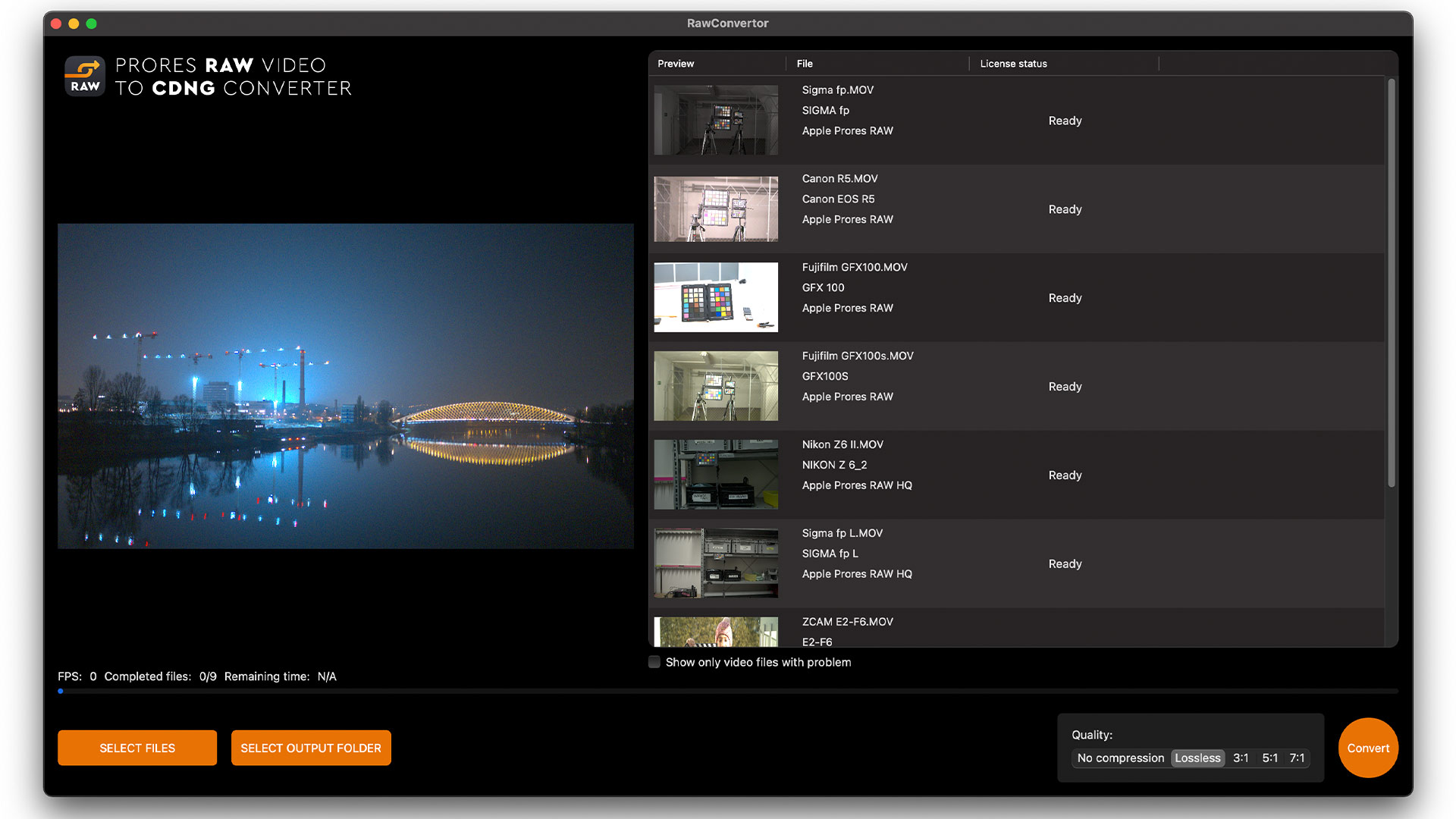Click the GFX100S camera label
This screenshot has width=1456, height=819.
pos(825,376)
